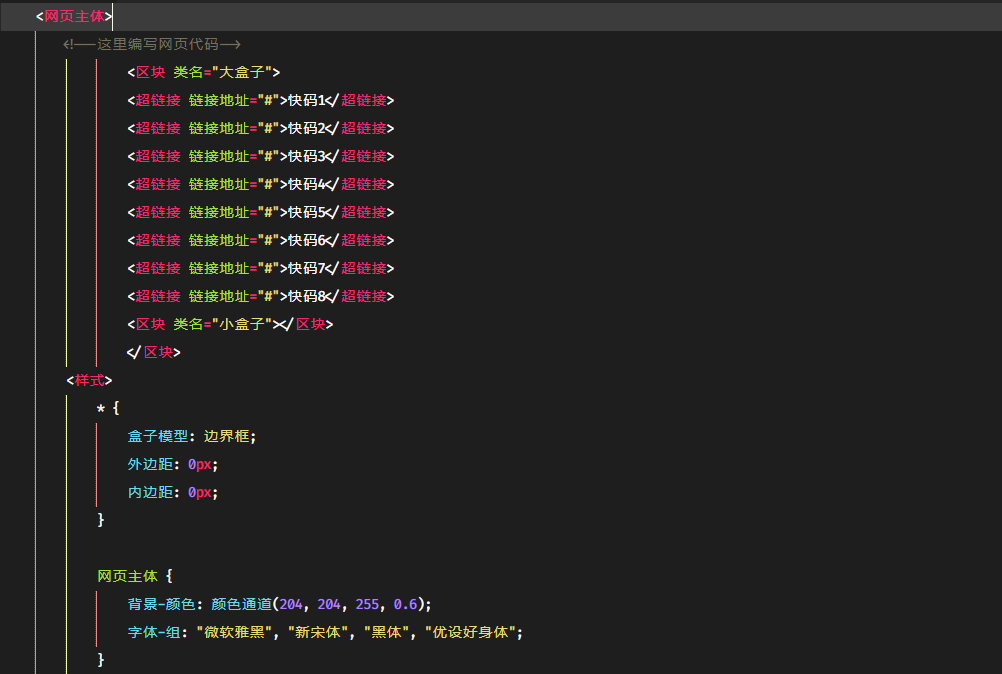
Task: Click the link text 快码5
Action: [307, 212]
